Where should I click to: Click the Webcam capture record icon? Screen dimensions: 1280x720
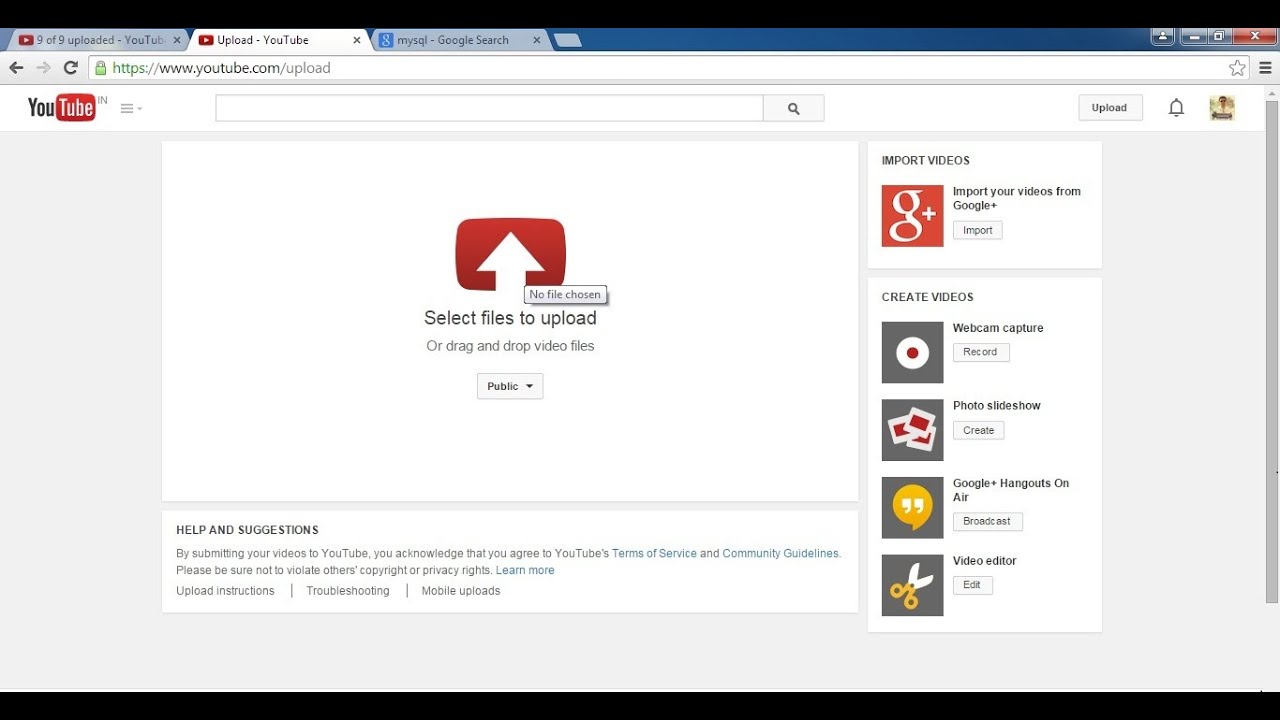(x=912, y=352)
